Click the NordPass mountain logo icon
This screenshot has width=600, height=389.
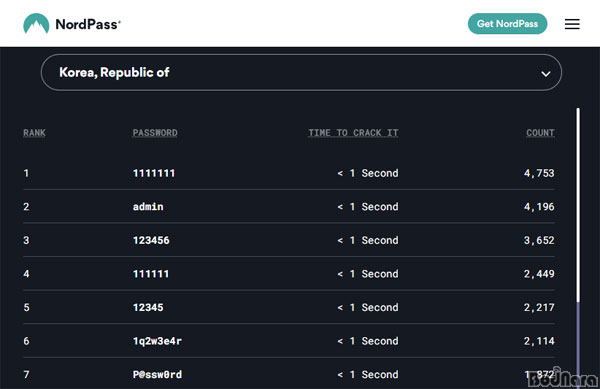[36, 24]
